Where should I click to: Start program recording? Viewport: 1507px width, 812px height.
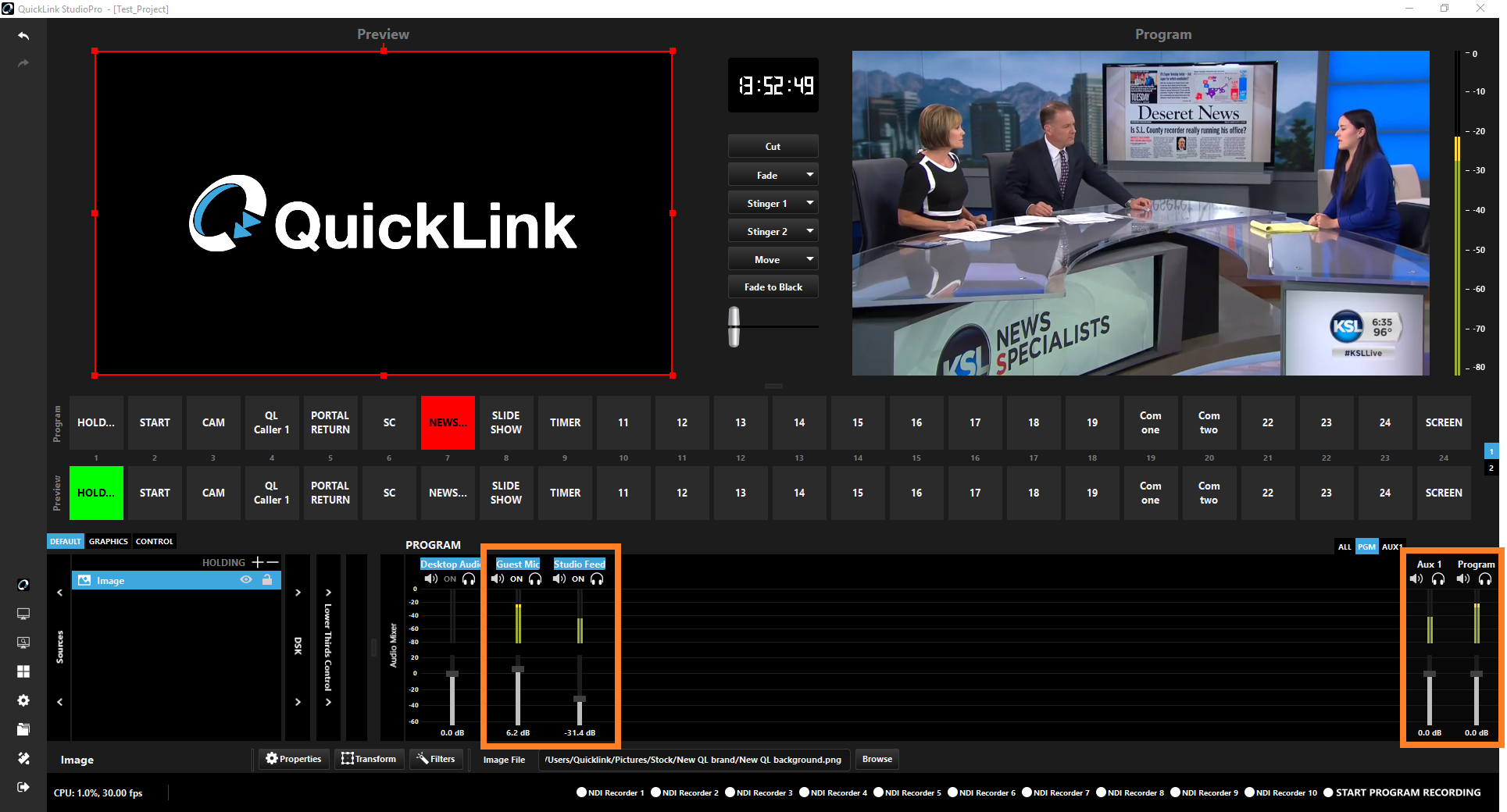[1402, 792]
